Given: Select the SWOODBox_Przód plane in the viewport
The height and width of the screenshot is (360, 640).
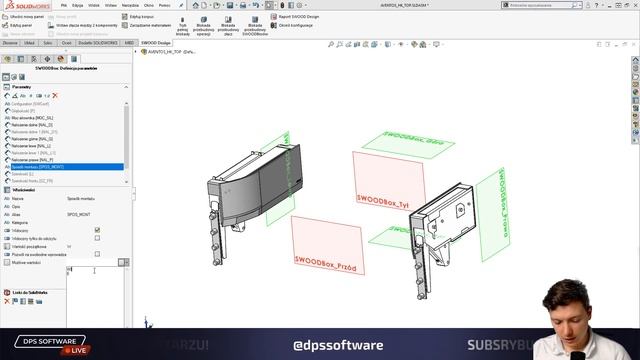Looking at the screenshot, I should [x=328, y=245].
